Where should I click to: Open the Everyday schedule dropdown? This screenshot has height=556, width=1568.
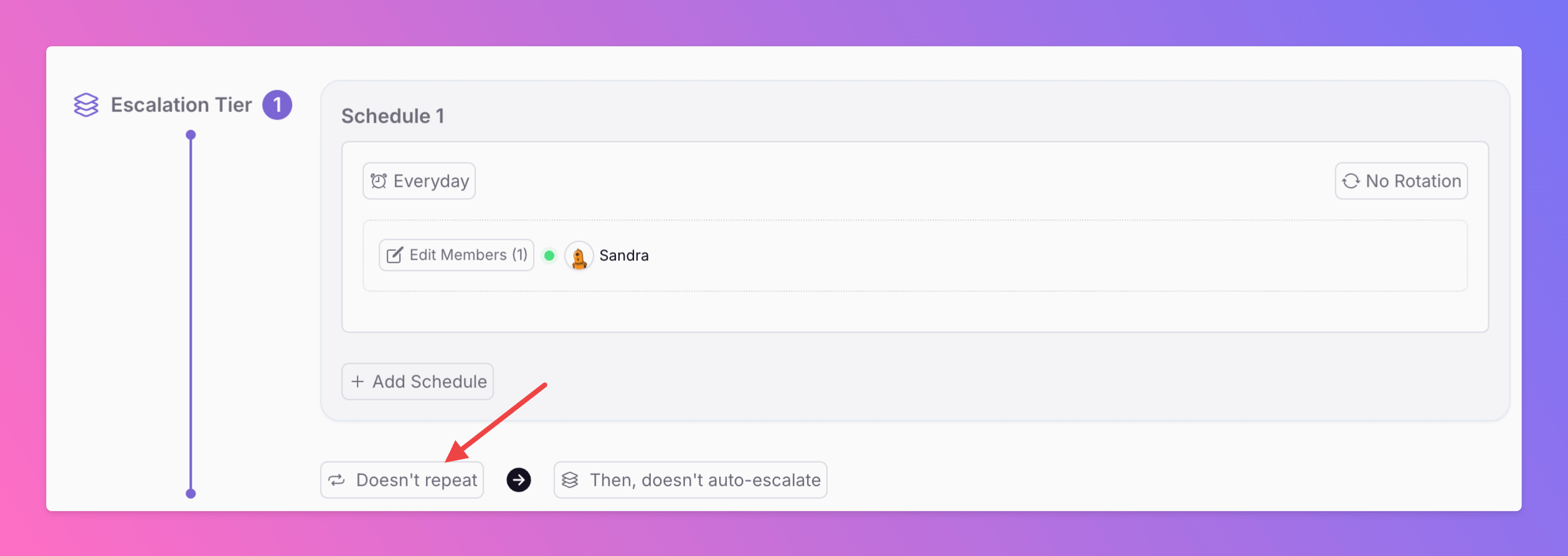tap(419, 181)
